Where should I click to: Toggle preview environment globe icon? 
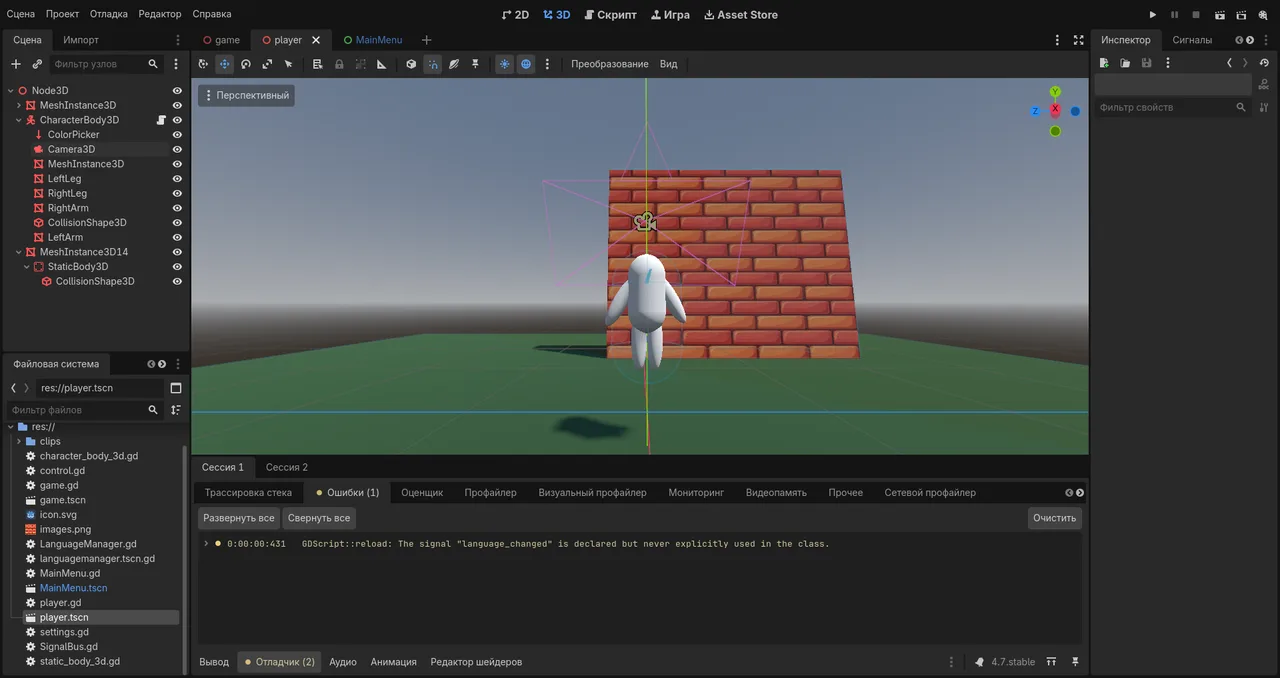(526, 64)
